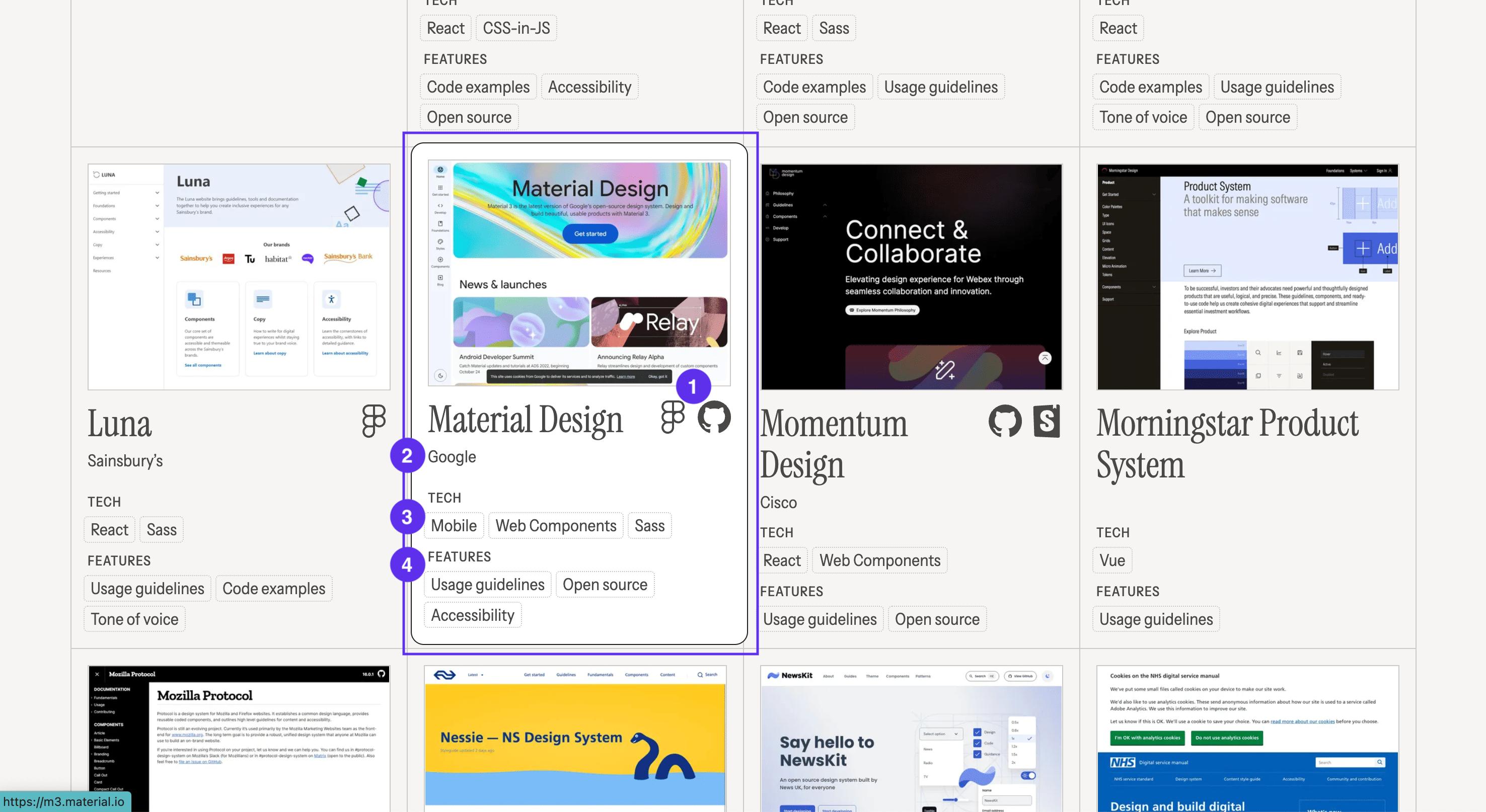The height and width of the screenshot is (812, 1486).
Task: Click the Luna title link
Action: point(119,423)
